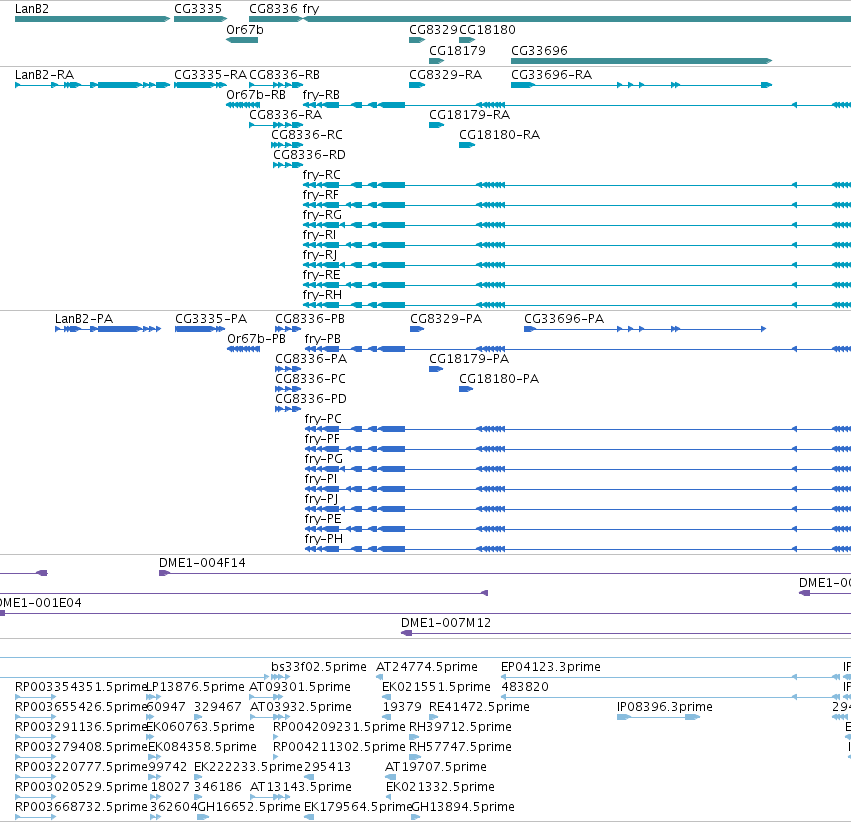Click the fry-PJ protein label
Image resolution: width=851 pixels, height=822 pixels.
point(322,500)
